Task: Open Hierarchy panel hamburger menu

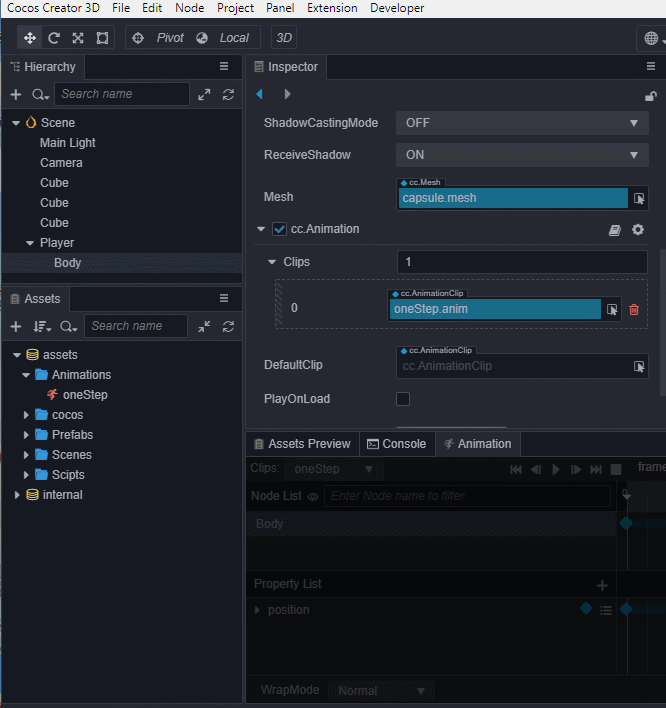Action: pos(224,66)
